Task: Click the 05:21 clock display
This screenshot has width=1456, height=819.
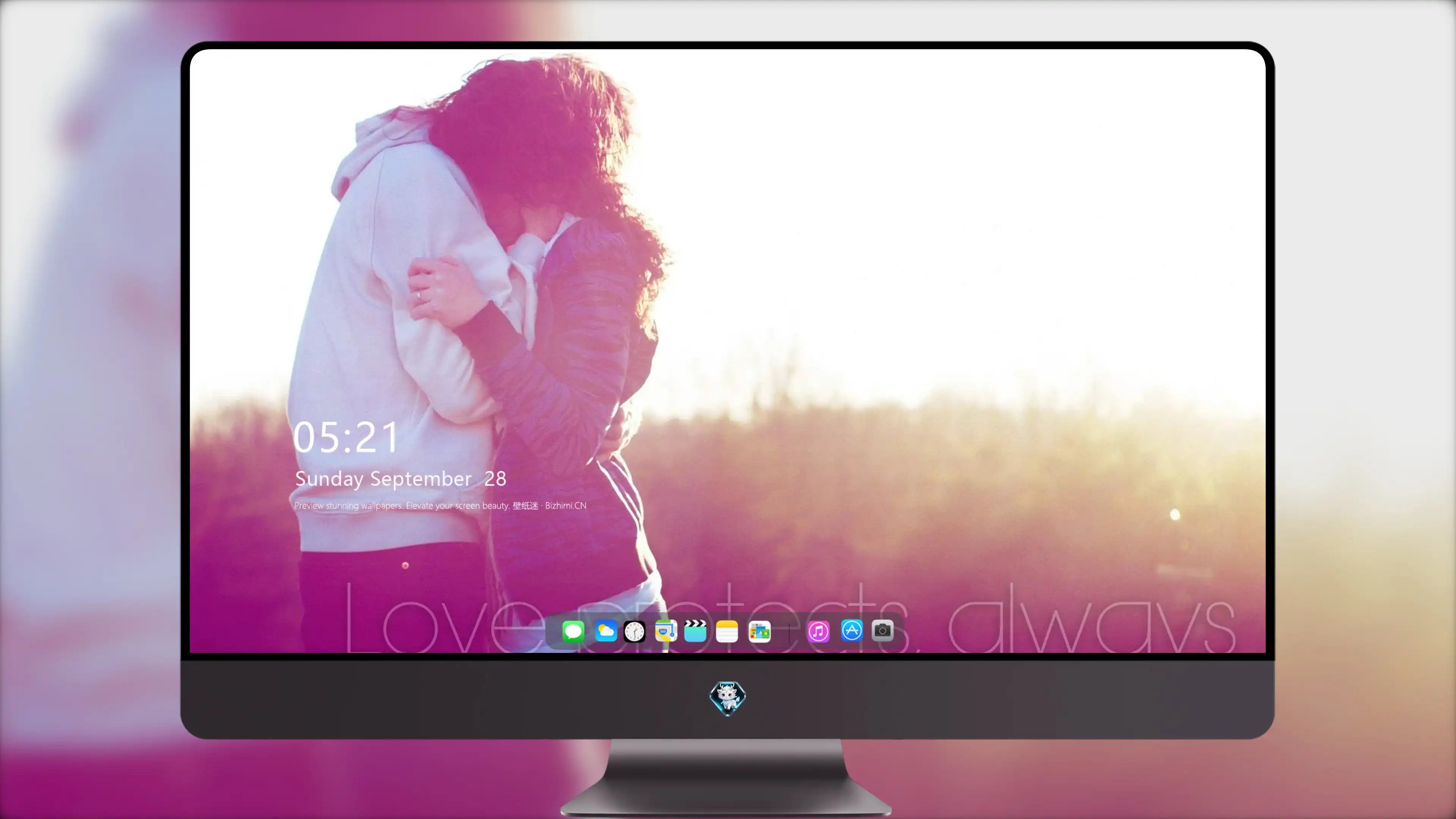Action: pos(346,437)
